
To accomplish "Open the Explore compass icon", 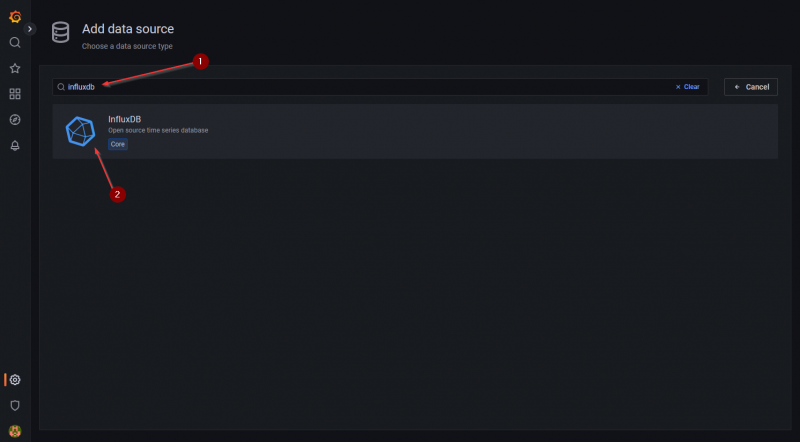I will [15, 119].
